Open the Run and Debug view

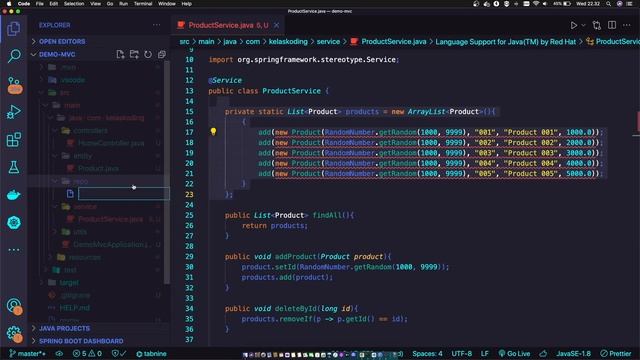pyautogui.click(x=13, y=112)
